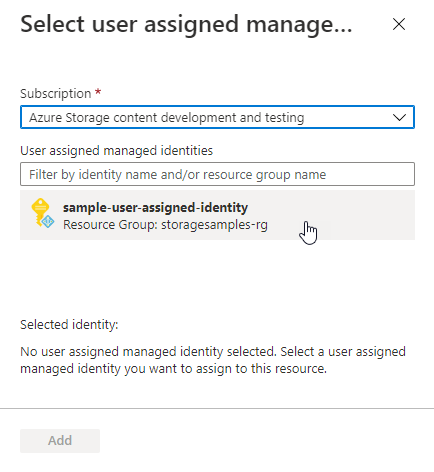Select sample-user-assigned-identity name text
Viewport: 434px width, 472px height.
pyautogui.click(x=155, y=207)
